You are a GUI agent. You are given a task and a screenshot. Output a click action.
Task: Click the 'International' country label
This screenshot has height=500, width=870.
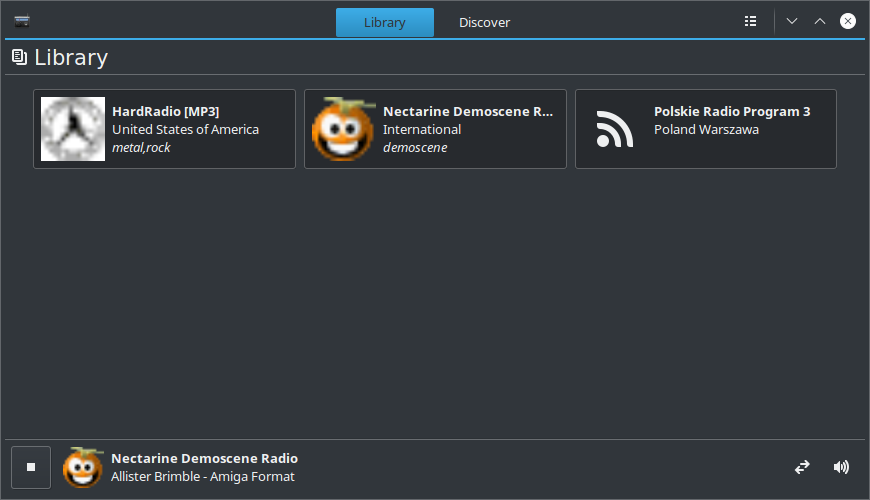422,129
